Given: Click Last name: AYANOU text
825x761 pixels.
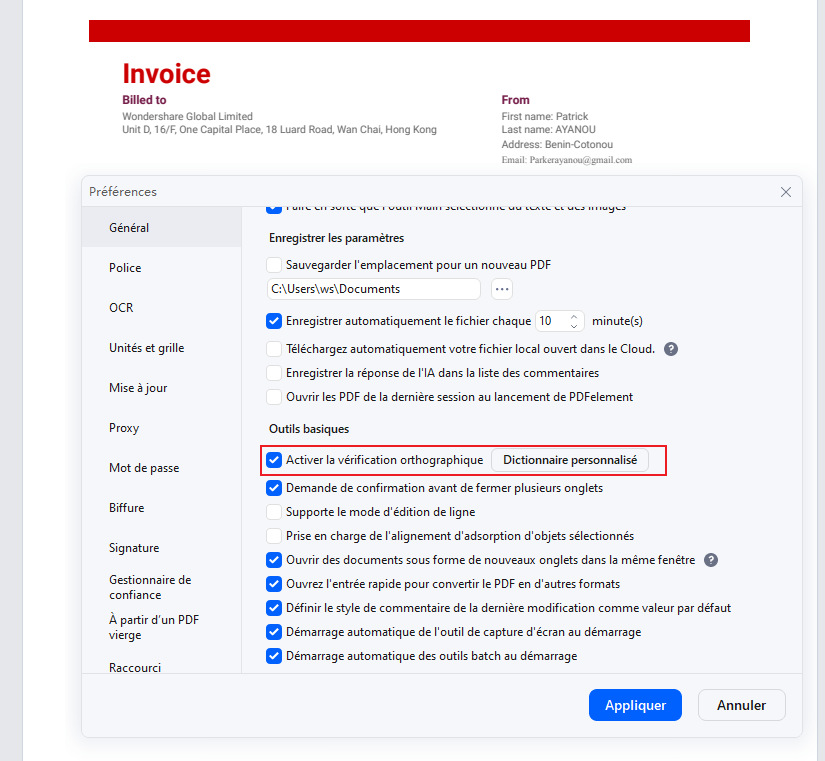Looking at the screenshot, I should 548,129.
